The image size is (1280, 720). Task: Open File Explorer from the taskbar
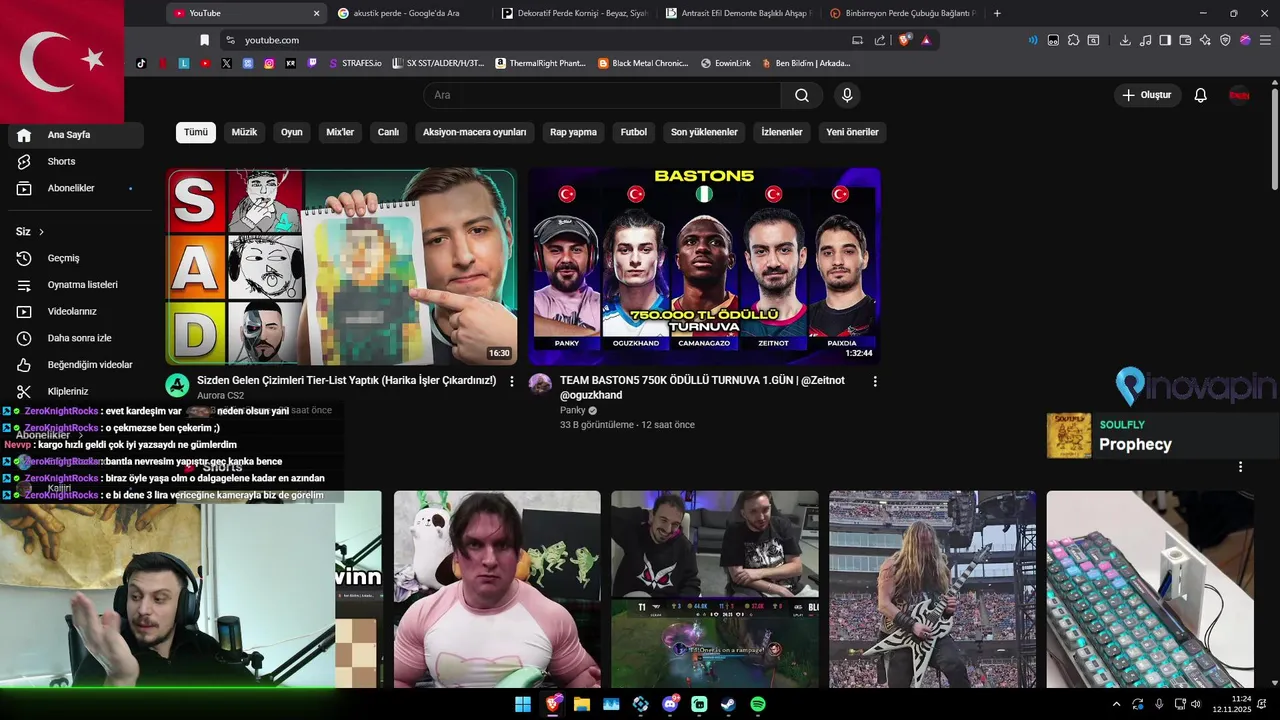(x=581, y=704)
